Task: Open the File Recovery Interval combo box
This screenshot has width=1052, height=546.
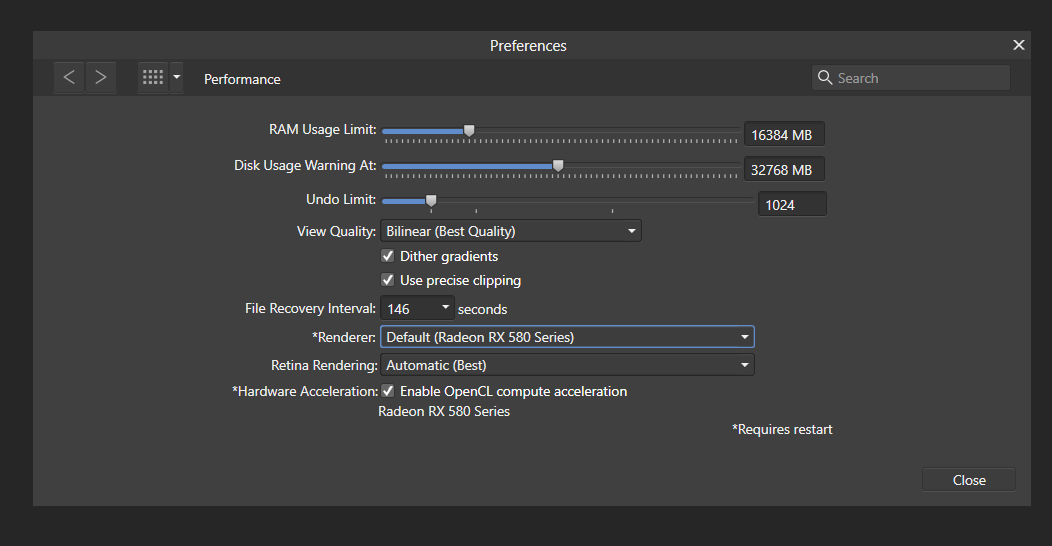Action: tap(417, 309)
